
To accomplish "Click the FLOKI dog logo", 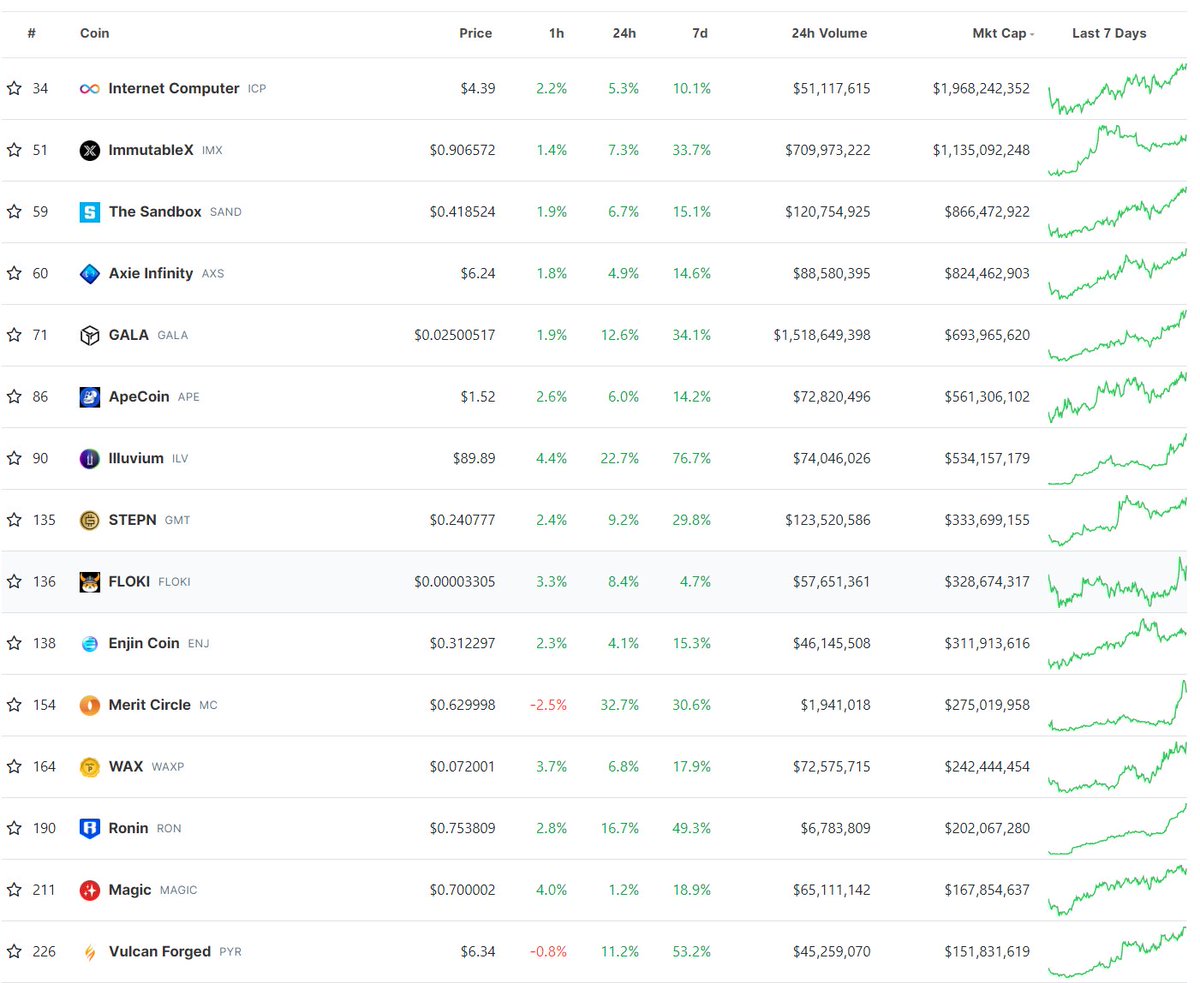I will pos(90,582).
